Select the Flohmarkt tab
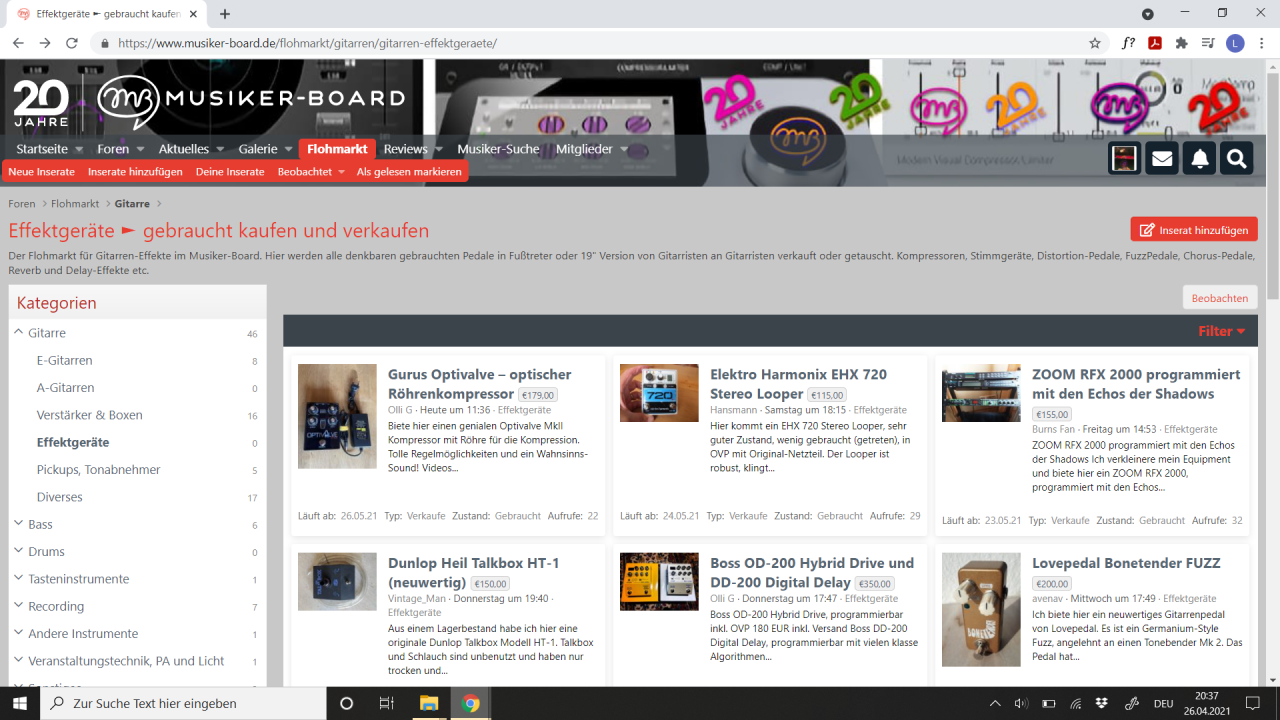This screenshot has width=1280, height=720. (337, 149)
